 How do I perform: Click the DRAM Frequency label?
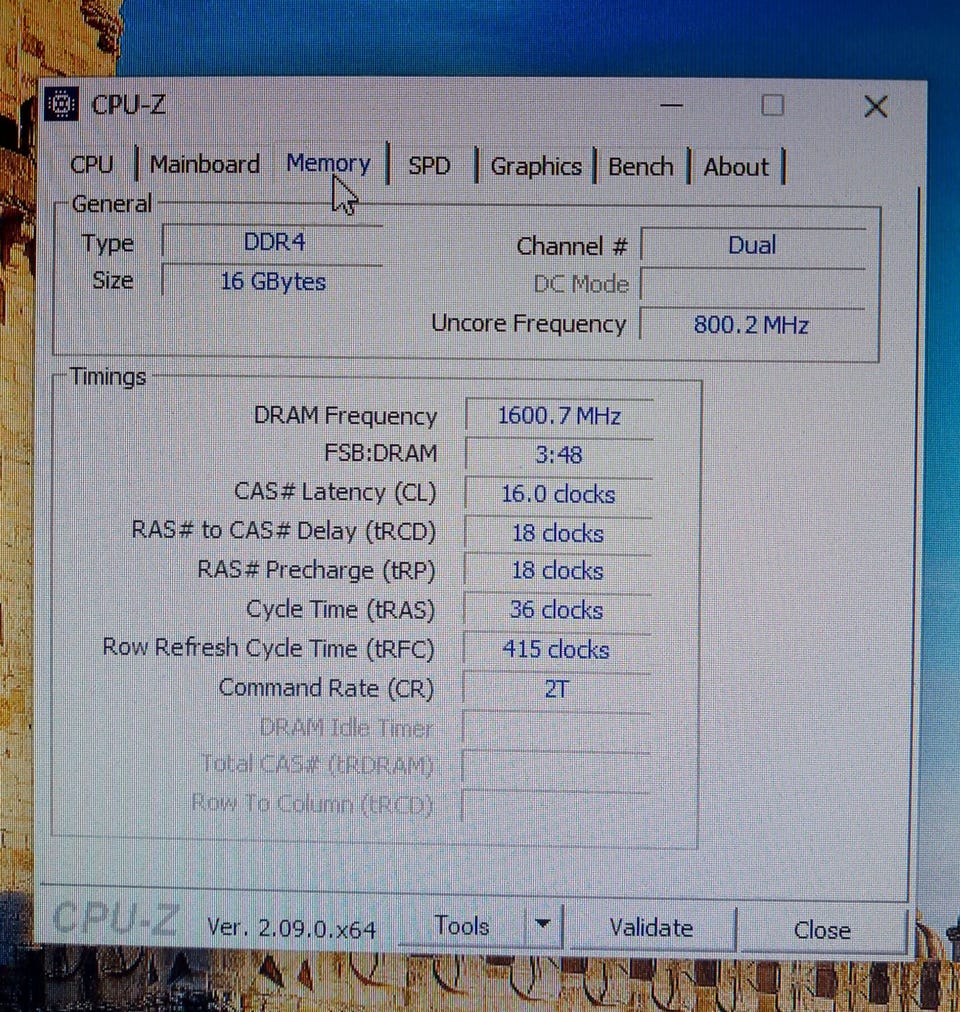click(345, 416)
